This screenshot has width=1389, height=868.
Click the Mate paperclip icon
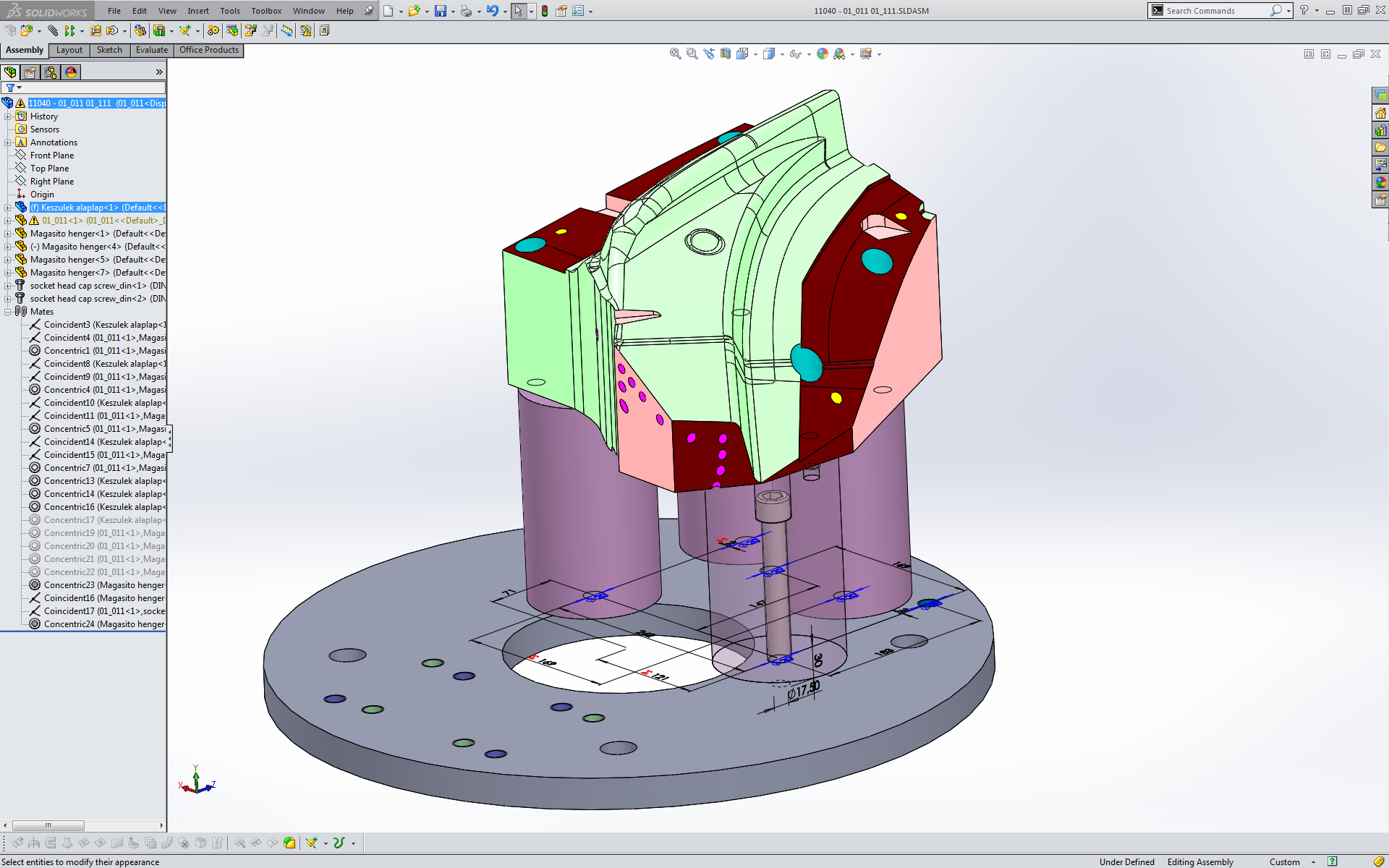tap(53, 30)
